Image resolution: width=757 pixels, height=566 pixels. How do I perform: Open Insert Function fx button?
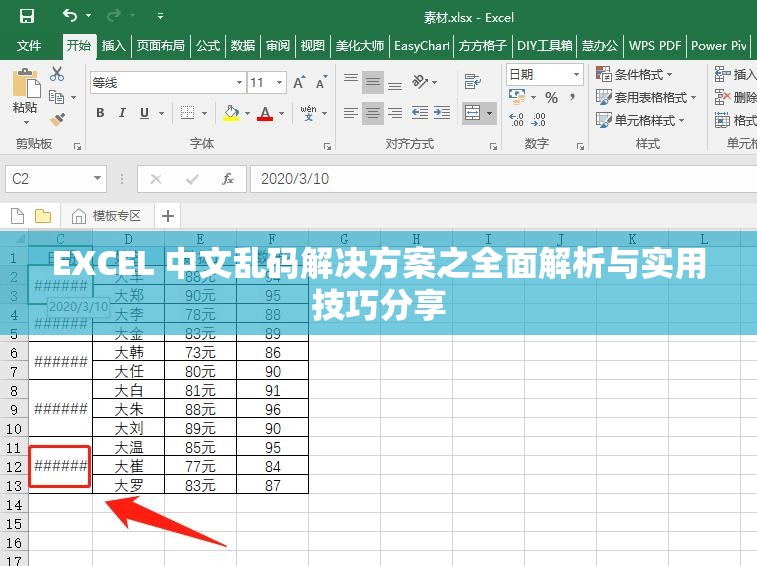point(227,179)
